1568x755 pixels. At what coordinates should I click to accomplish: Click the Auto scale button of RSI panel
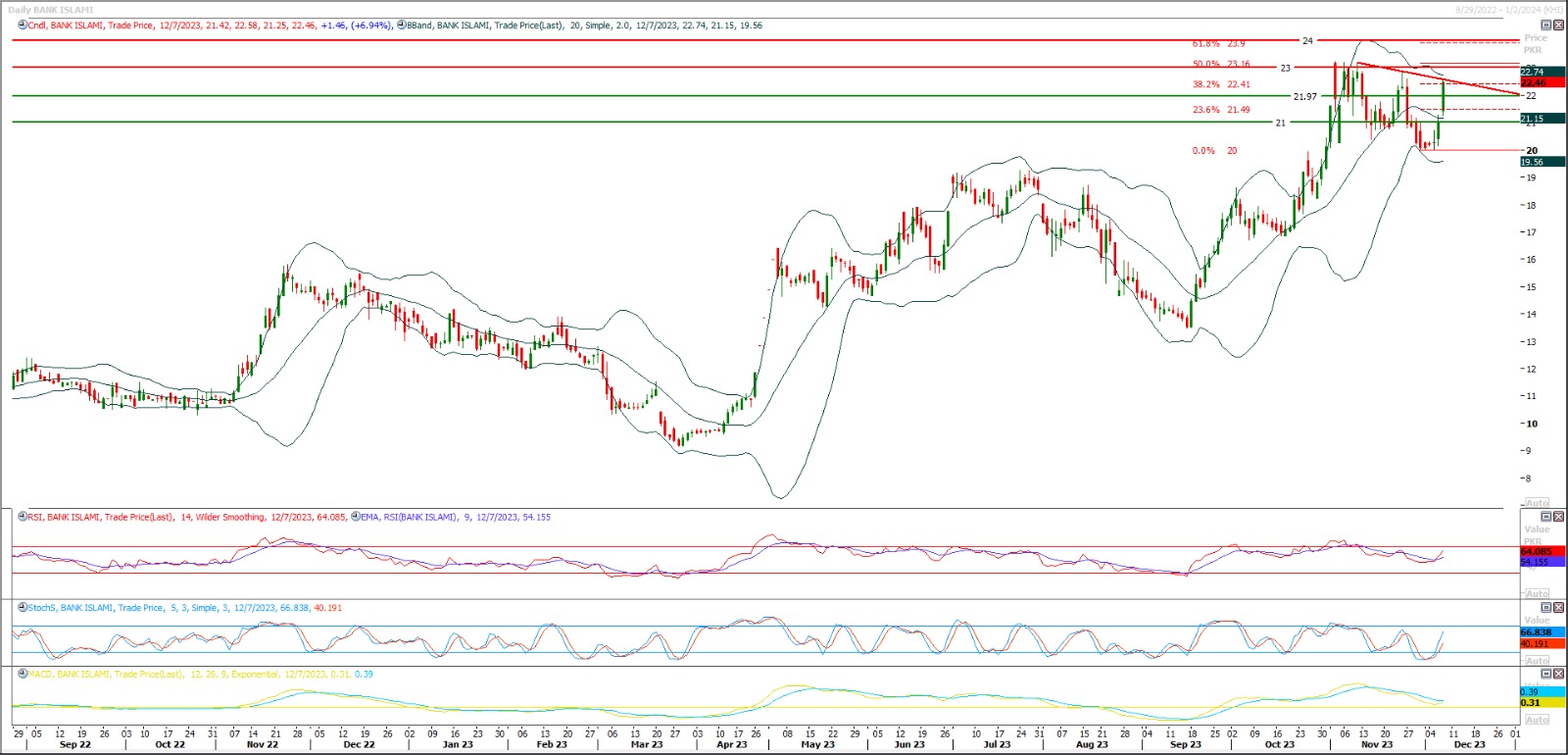click(x=1538, y=594)
